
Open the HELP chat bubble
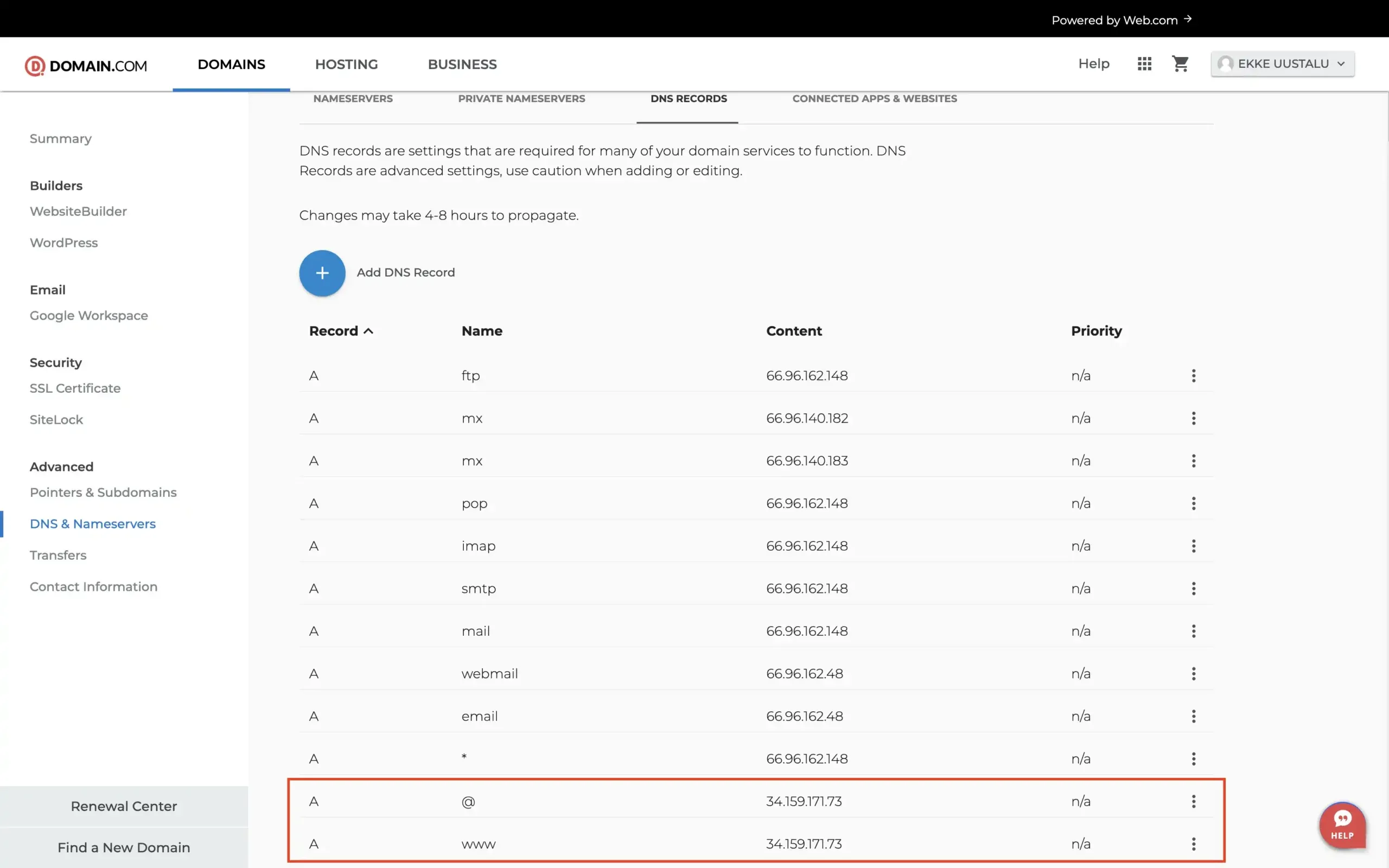[1342, 826]
